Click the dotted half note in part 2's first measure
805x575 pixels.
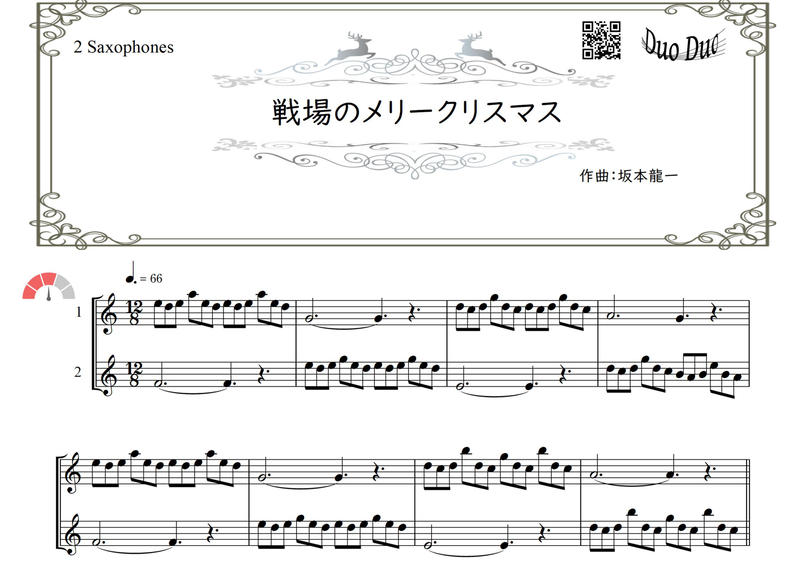click(x=161, y=382)
